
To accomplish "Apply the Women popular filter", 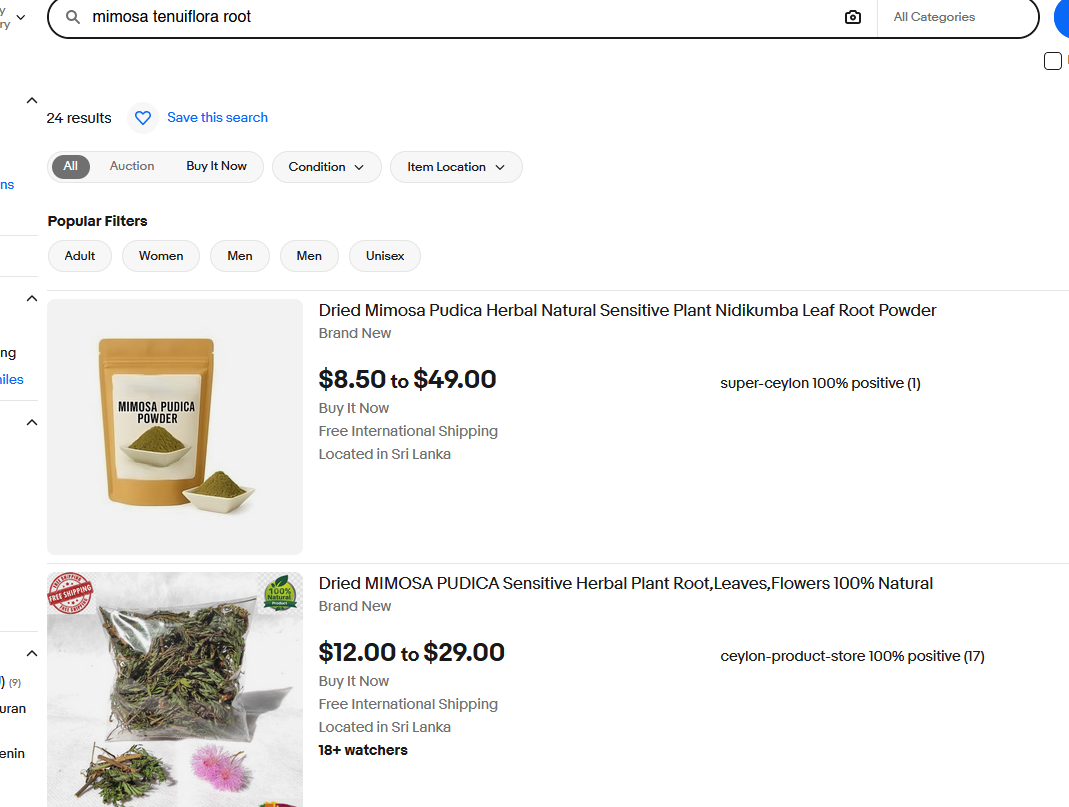I will tap(161, 256).
